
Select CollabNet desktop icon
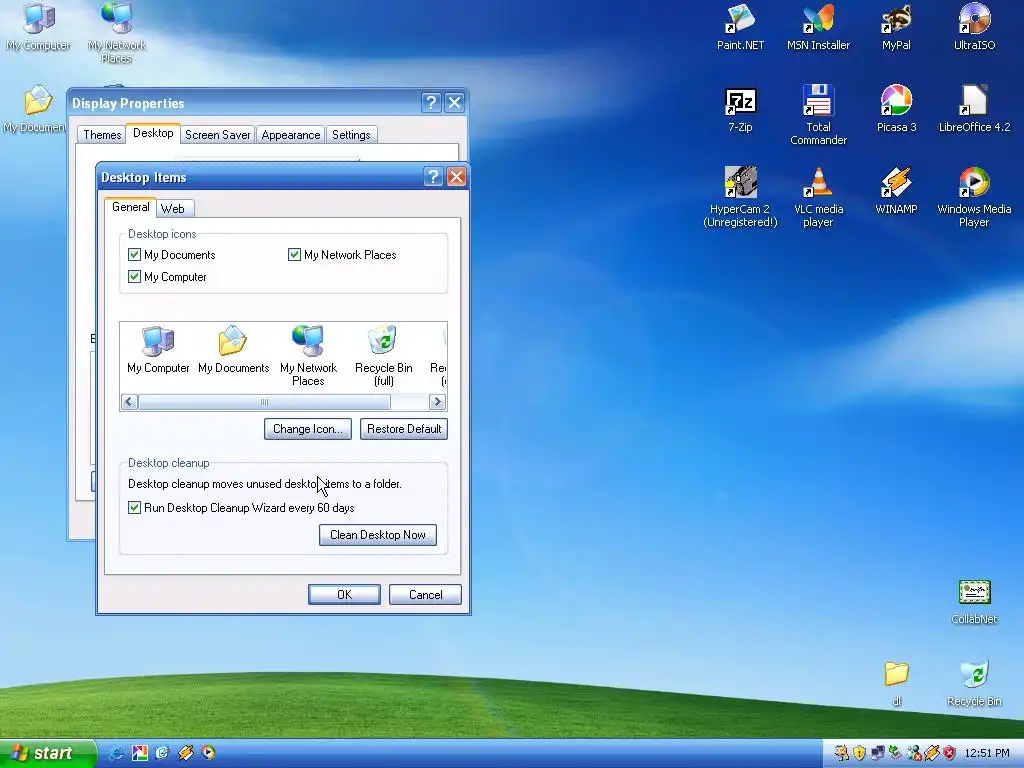974,602
